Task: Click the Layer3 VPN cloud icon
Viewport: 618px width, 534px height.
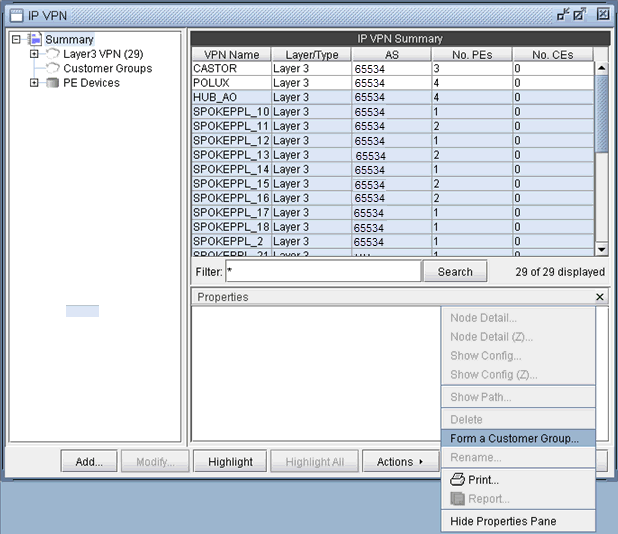Action: click(53, 54)
